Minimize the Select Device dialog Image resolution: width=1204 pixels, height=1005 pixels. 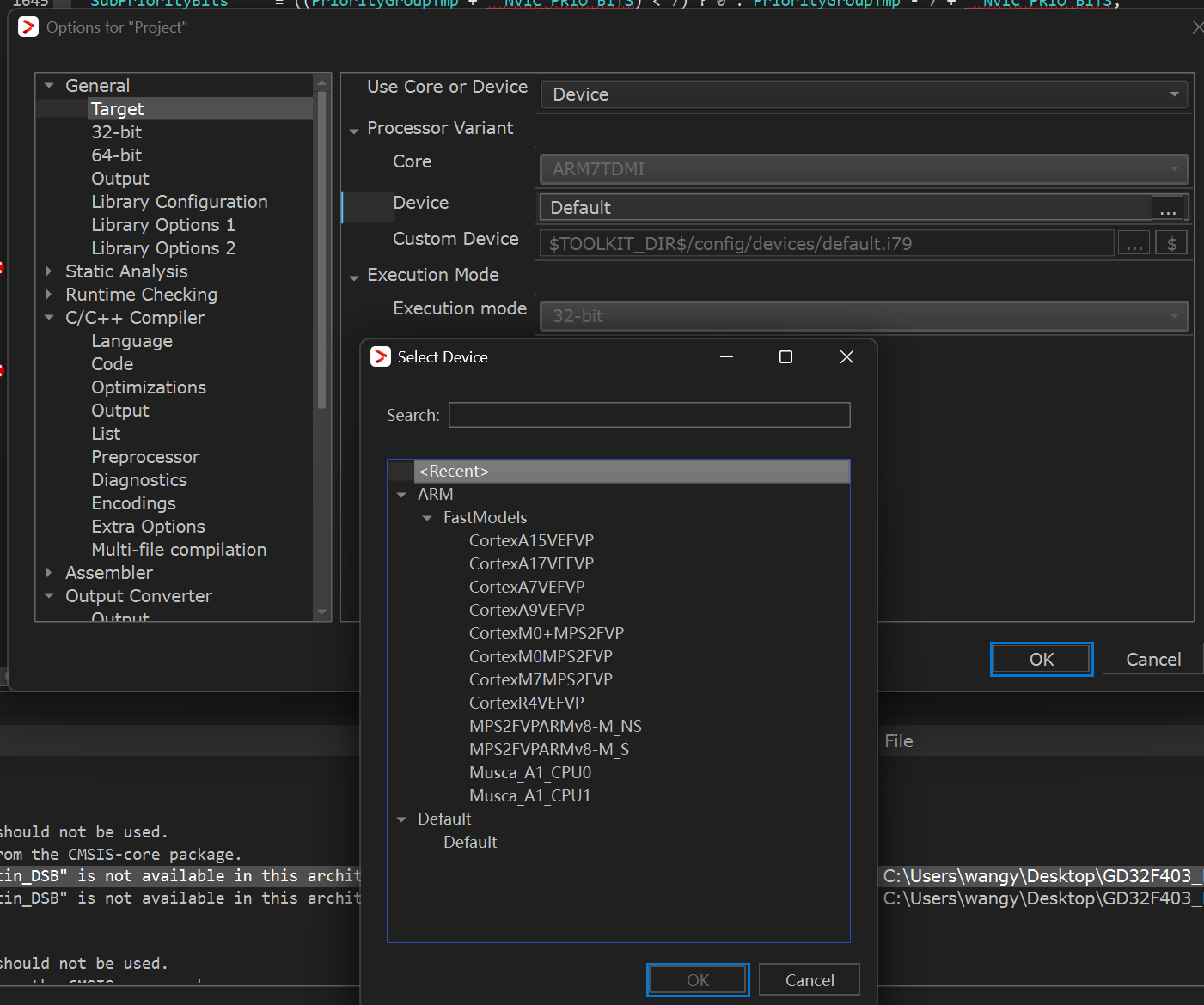pyautogui.click(x=726, y=356)
